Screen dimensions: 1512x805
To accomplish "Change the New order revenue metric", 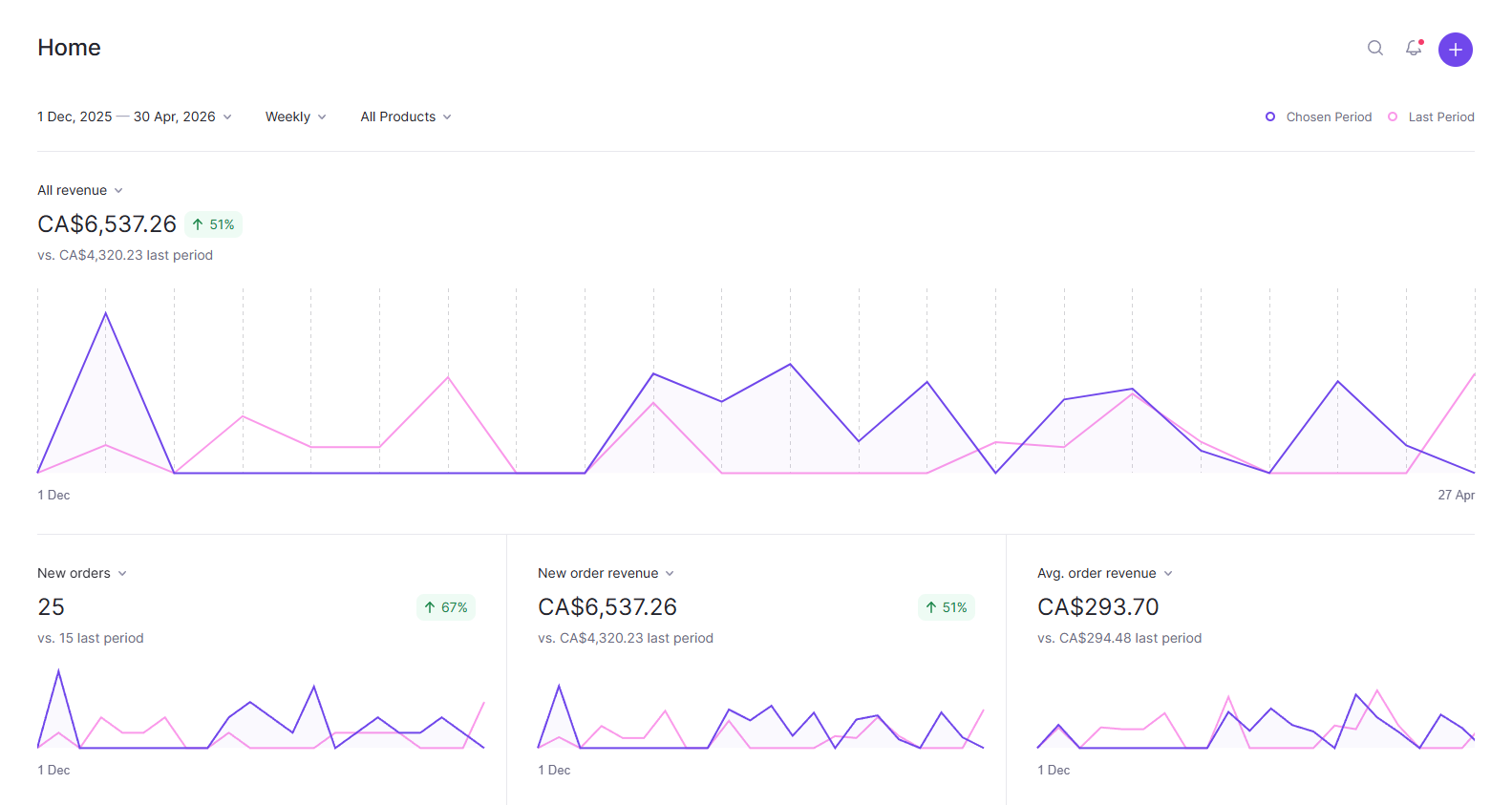I will (606, 573).
